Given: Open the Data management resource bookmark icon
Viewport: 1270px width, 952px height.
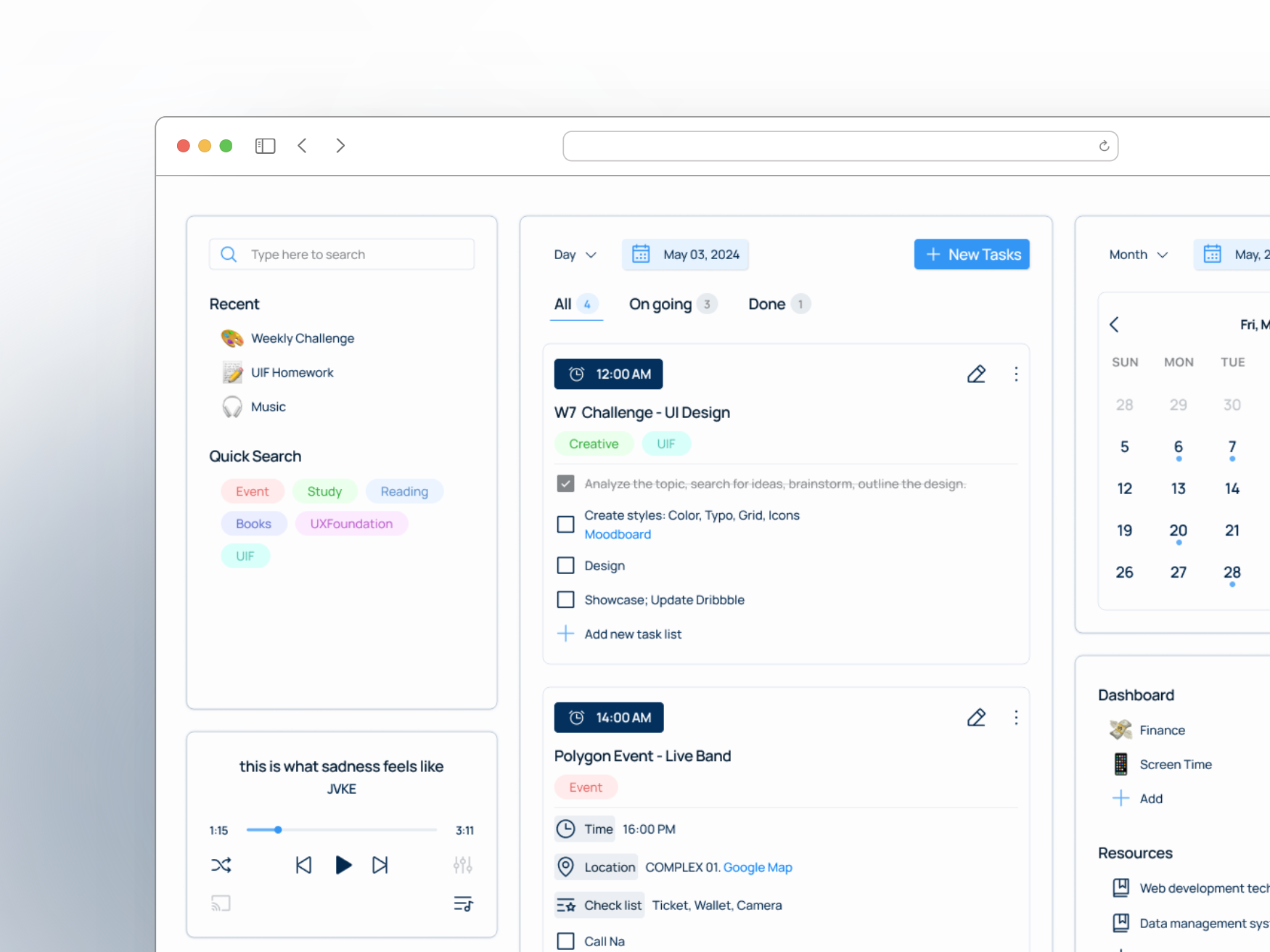Looking at the screenshot, I should pyautogui.click(x=1121, y=922).
